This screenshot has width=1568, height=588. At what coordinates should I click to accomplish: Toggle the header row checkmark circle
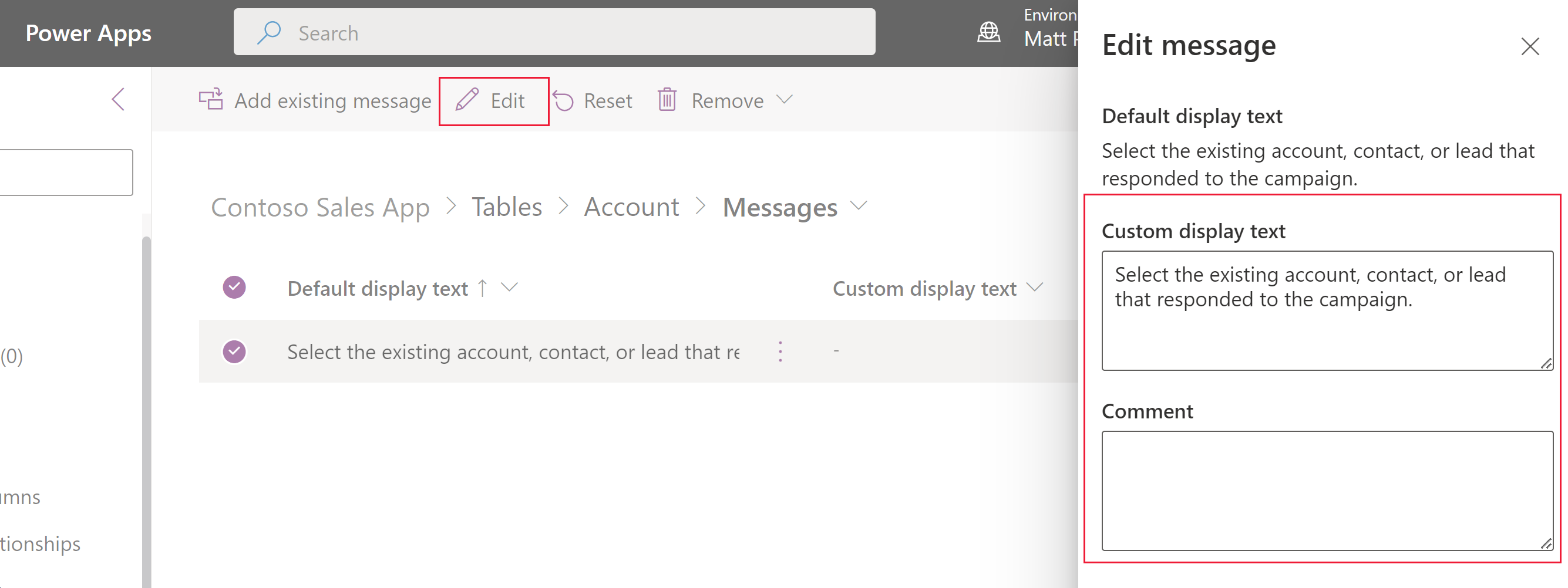click(x=234, y=286)
